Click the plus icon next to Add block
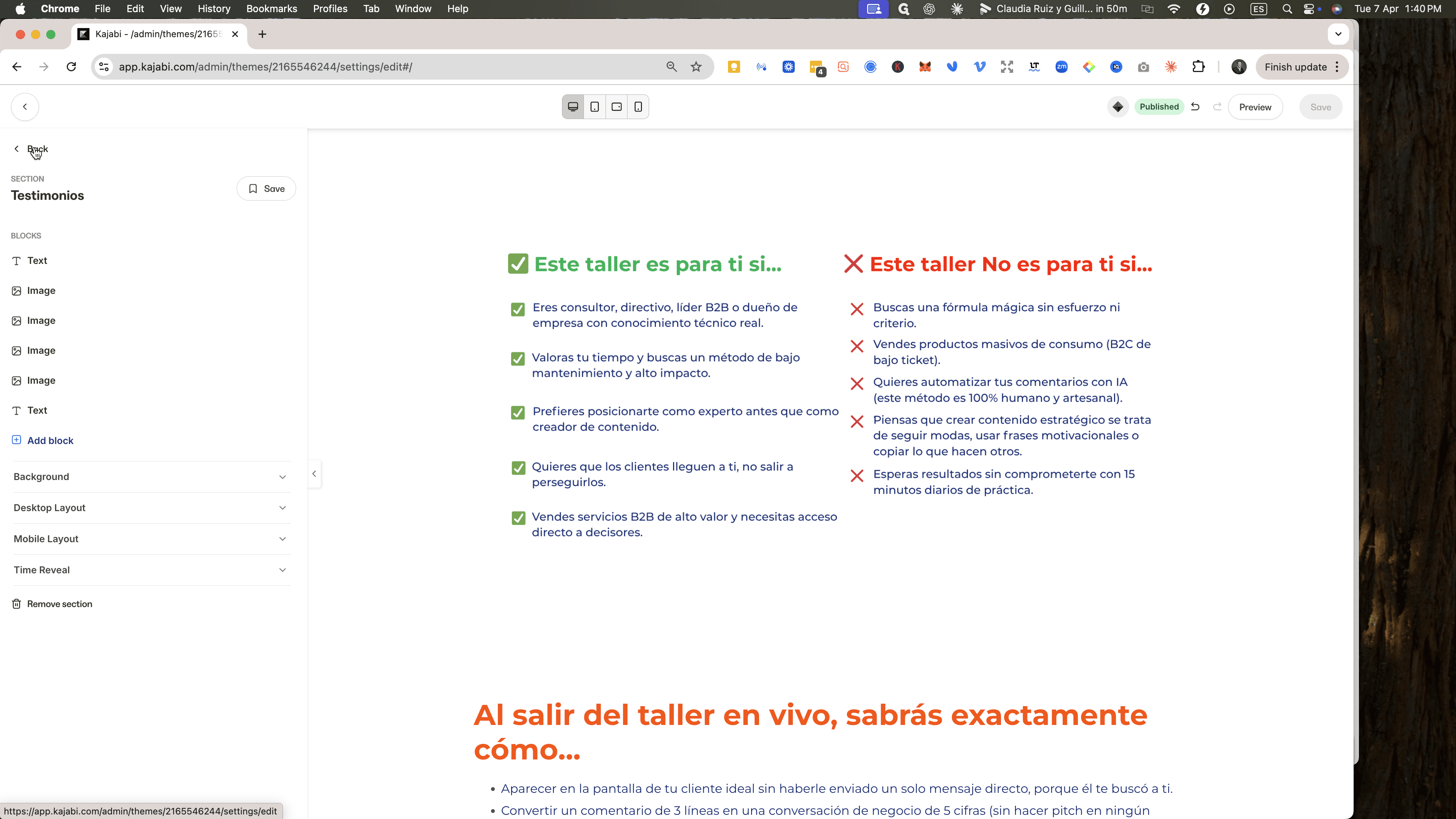This screenshot has height=819, width=1456. [16, 440]
